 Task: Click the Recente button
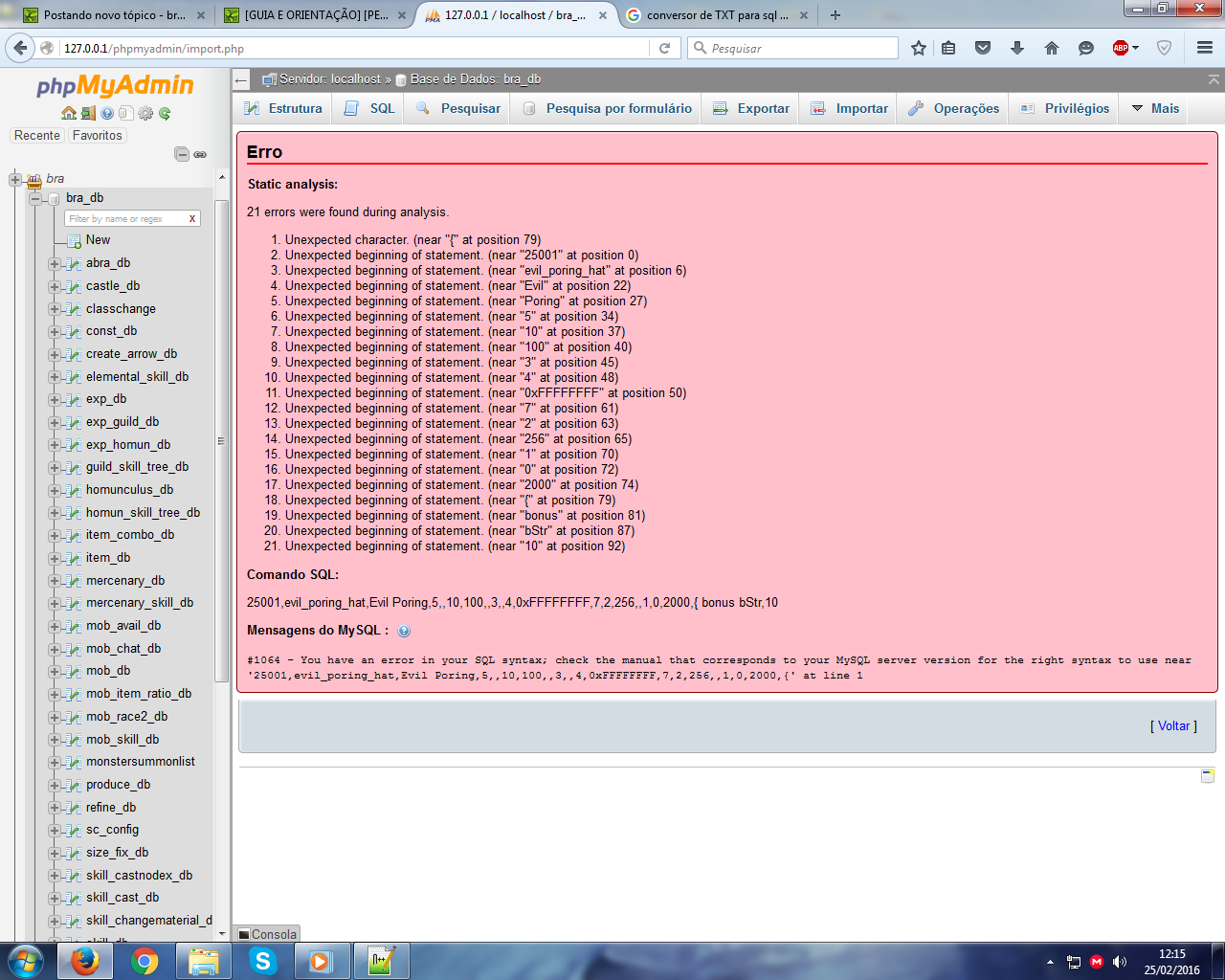[x=37, y=136]
